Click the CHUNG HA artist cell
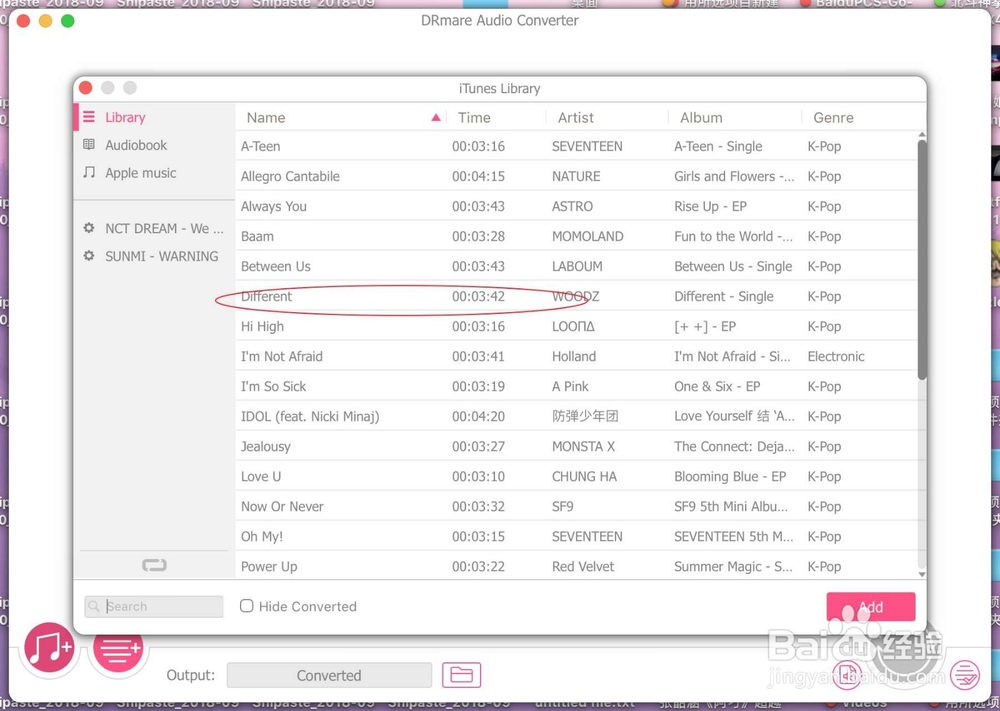This screenshot has height=711, width=1000. [x=584, y=476]
